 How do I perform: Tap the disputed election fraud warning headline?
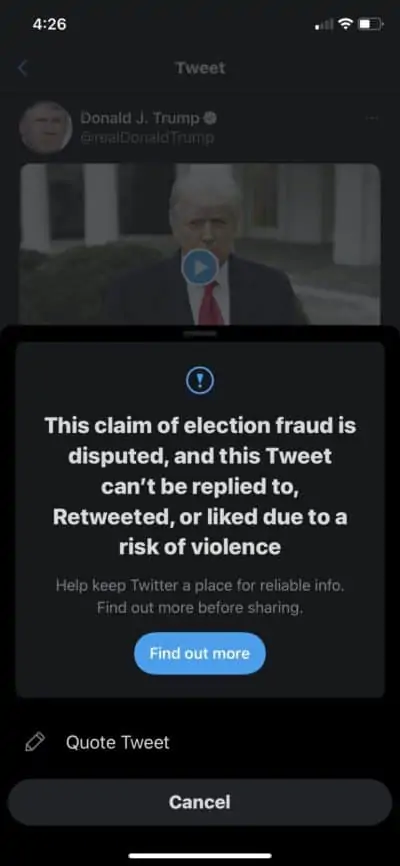click(200, 486)
